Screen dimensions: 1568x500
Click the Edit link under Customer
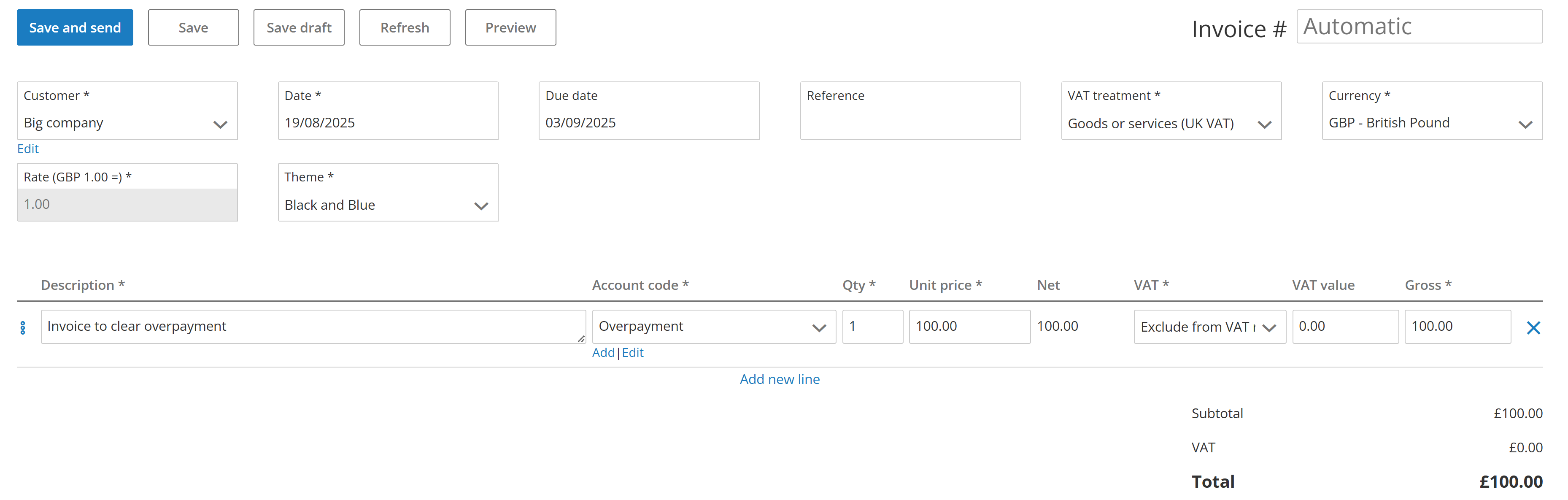click(28, 149)
